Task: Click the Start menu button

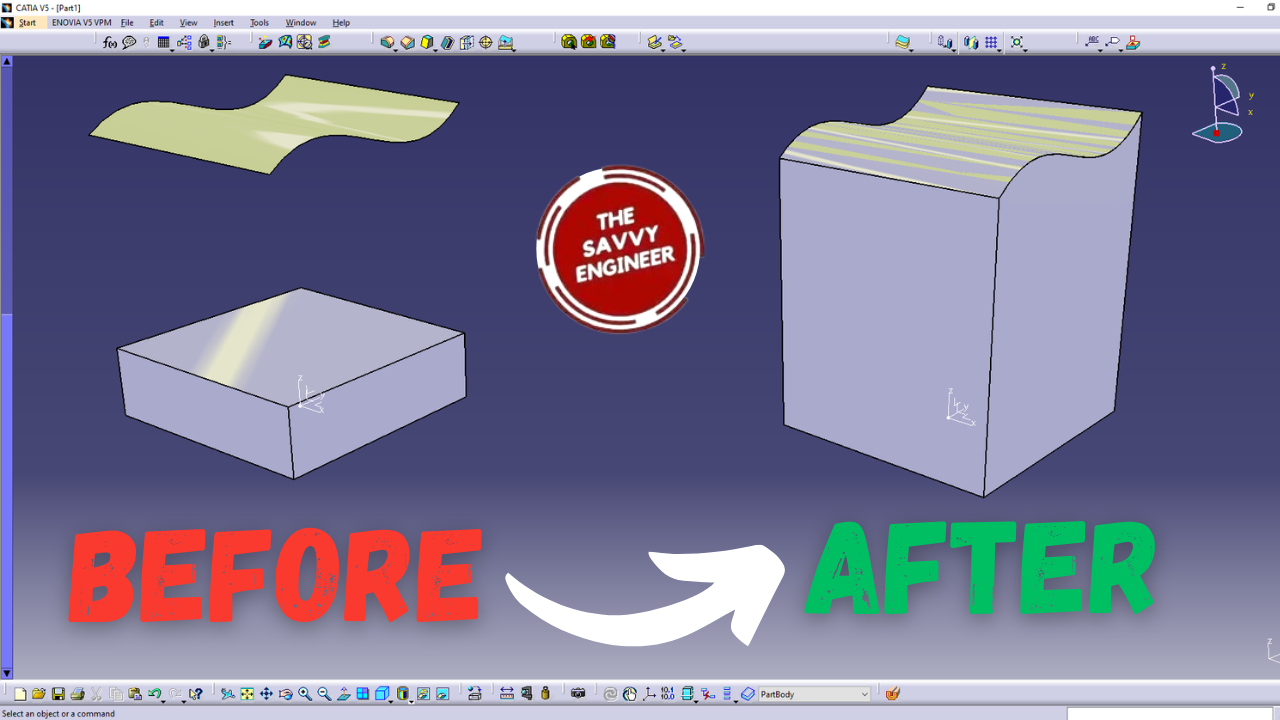Action: pos(27,23)
